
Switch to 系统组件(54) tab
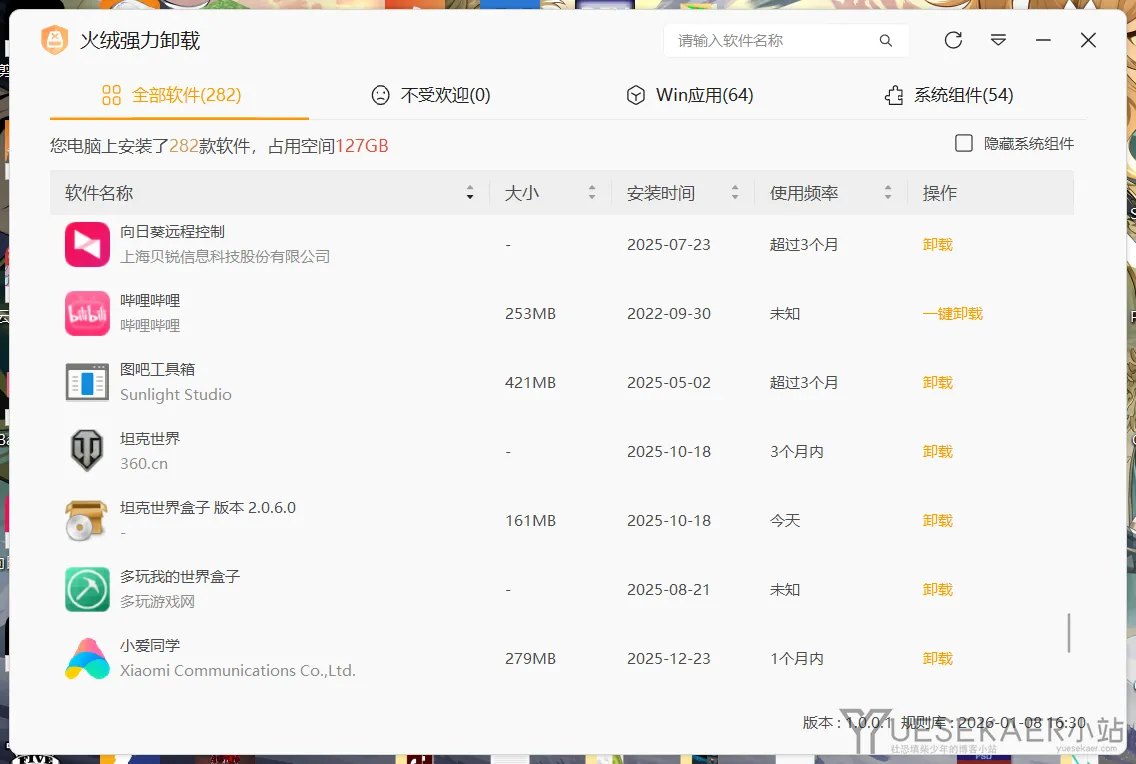tap(949, 95)
